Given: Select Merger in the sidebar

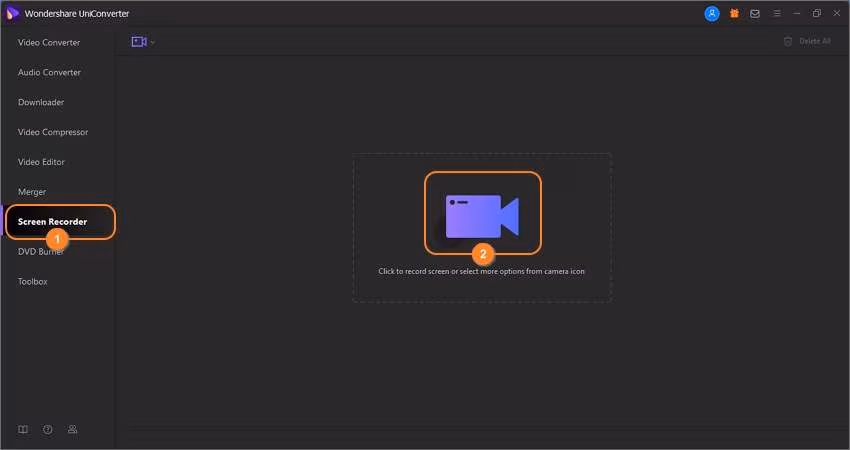Looking at the screenshot, I should (x=32, y=192).
